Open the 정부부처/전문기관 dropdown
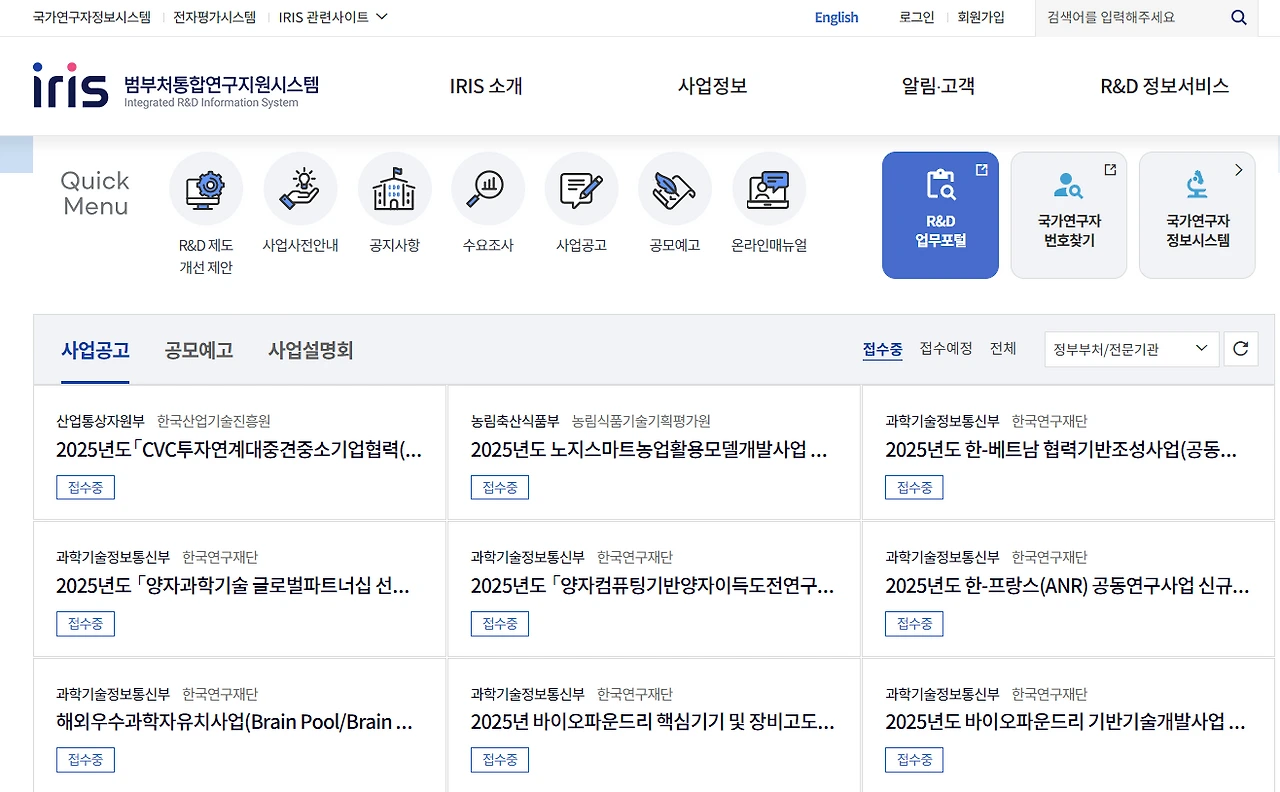This screenshot has width=1280, height=792. pos(1132,349)
